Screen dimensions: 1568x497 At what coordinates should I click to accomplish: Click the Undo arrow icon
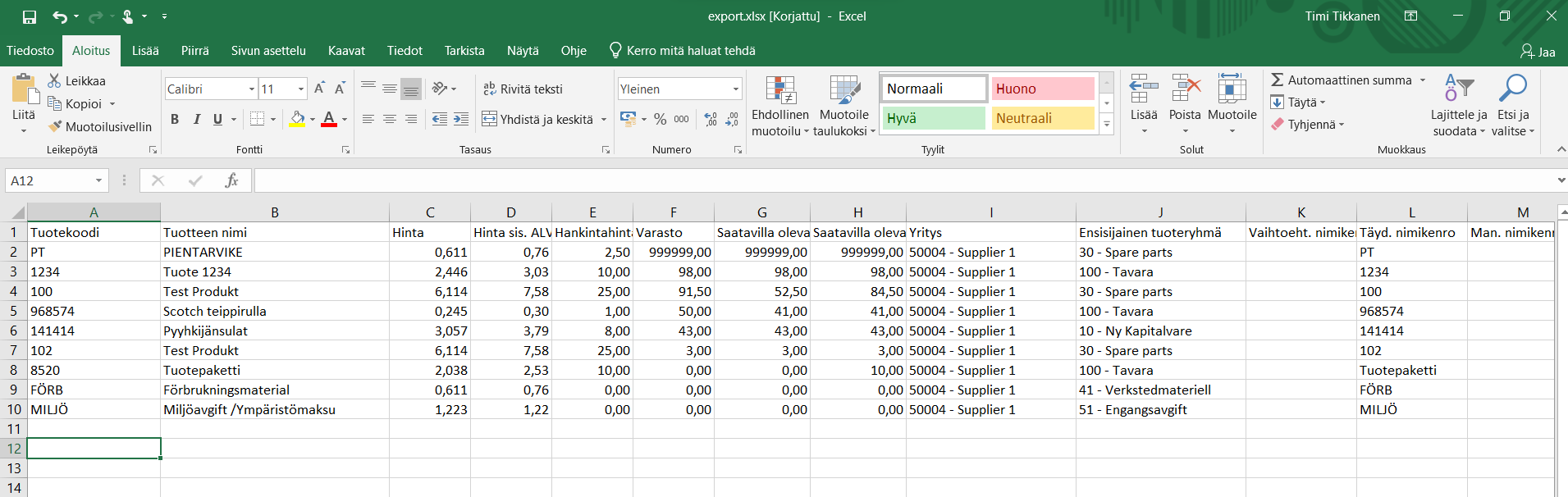click(x=60, y=16)
